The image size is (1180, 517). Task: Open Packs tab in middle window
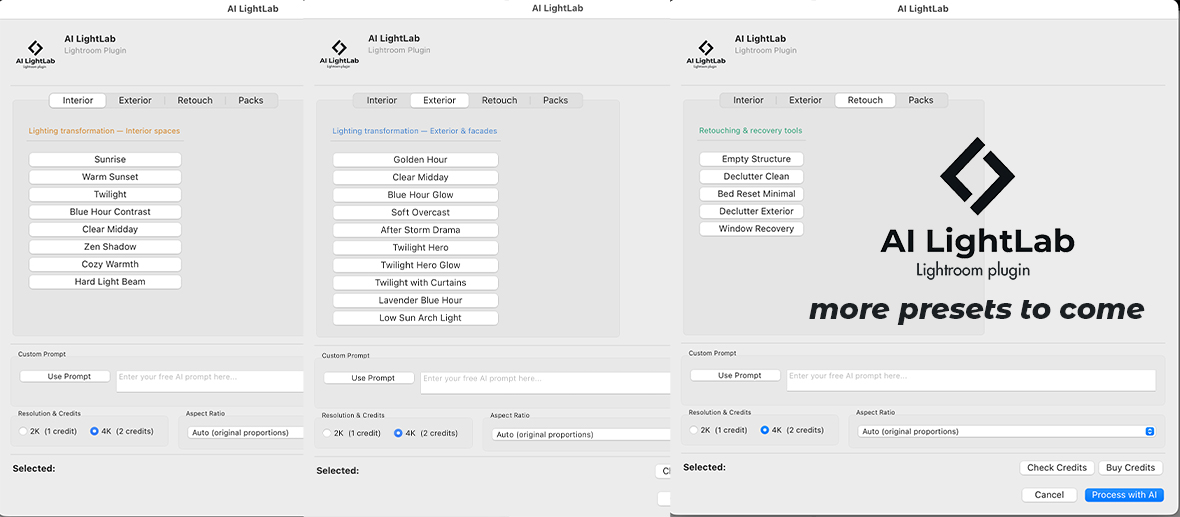[555, 100]
